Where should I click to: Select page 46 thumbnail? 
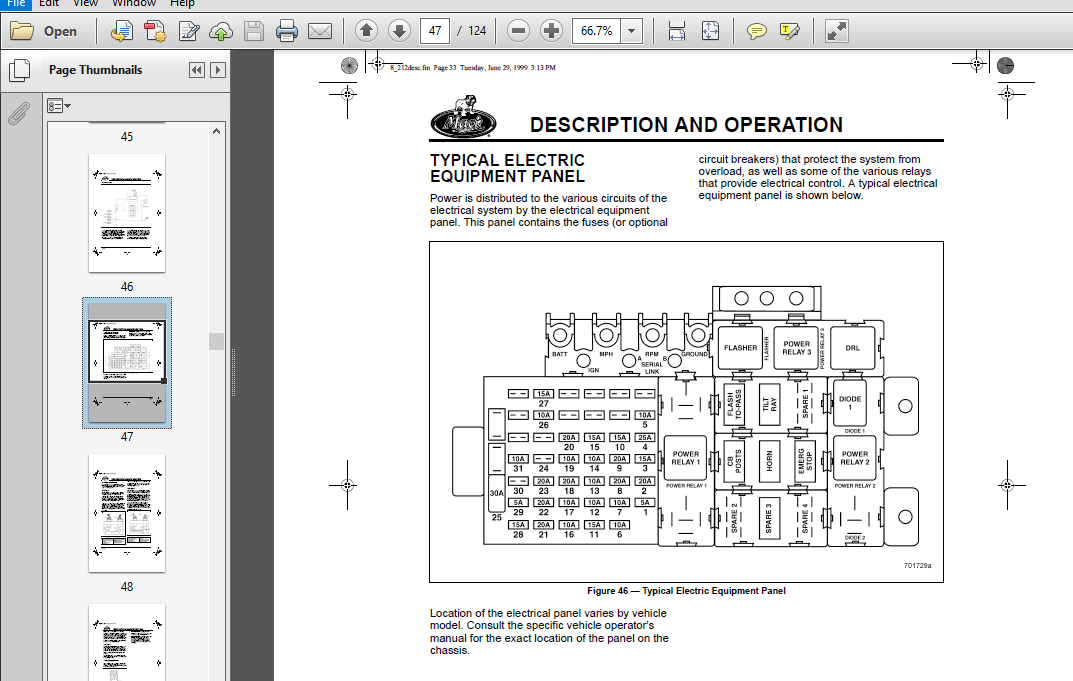pos(127,213)
